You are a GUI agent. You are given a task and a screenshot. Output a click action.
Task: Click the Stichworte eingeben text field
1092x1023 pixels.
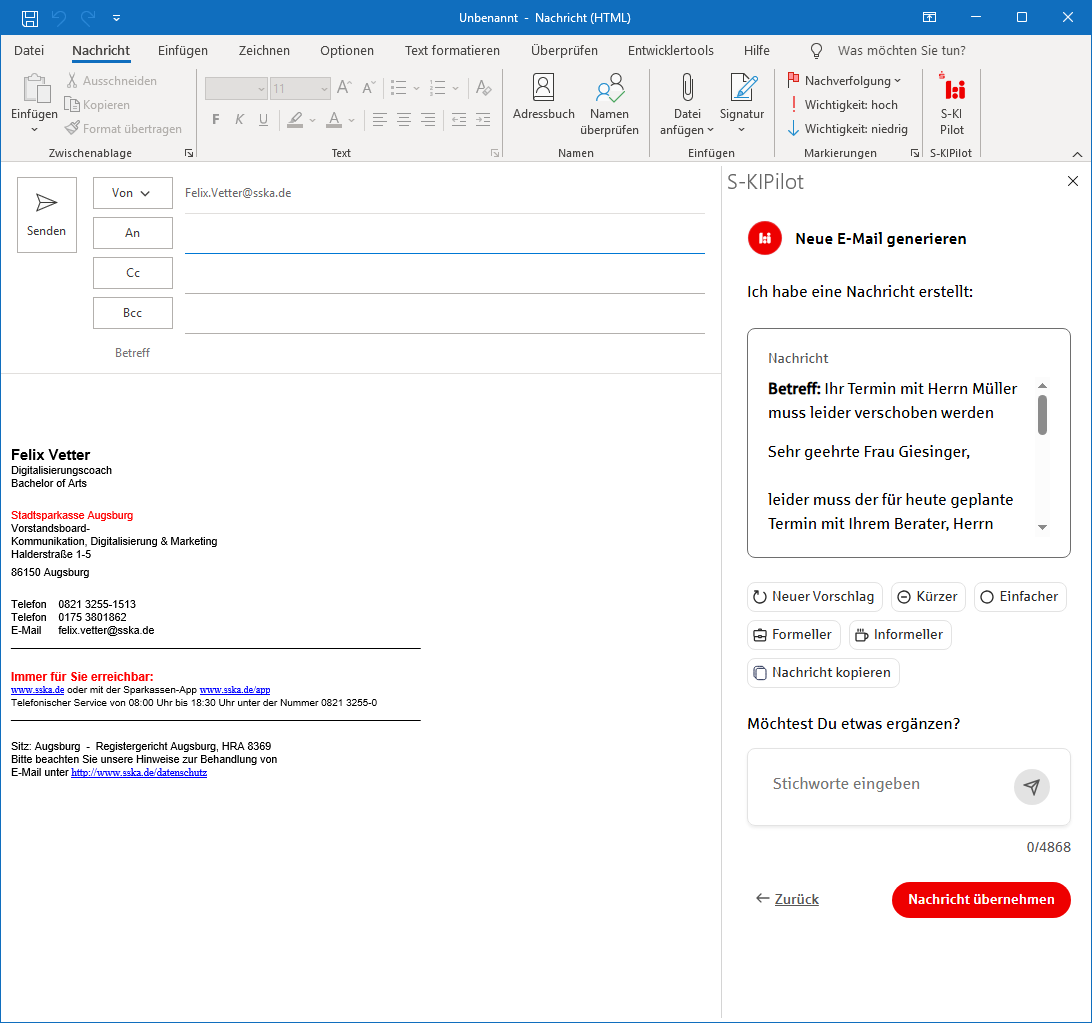point(880,784)
